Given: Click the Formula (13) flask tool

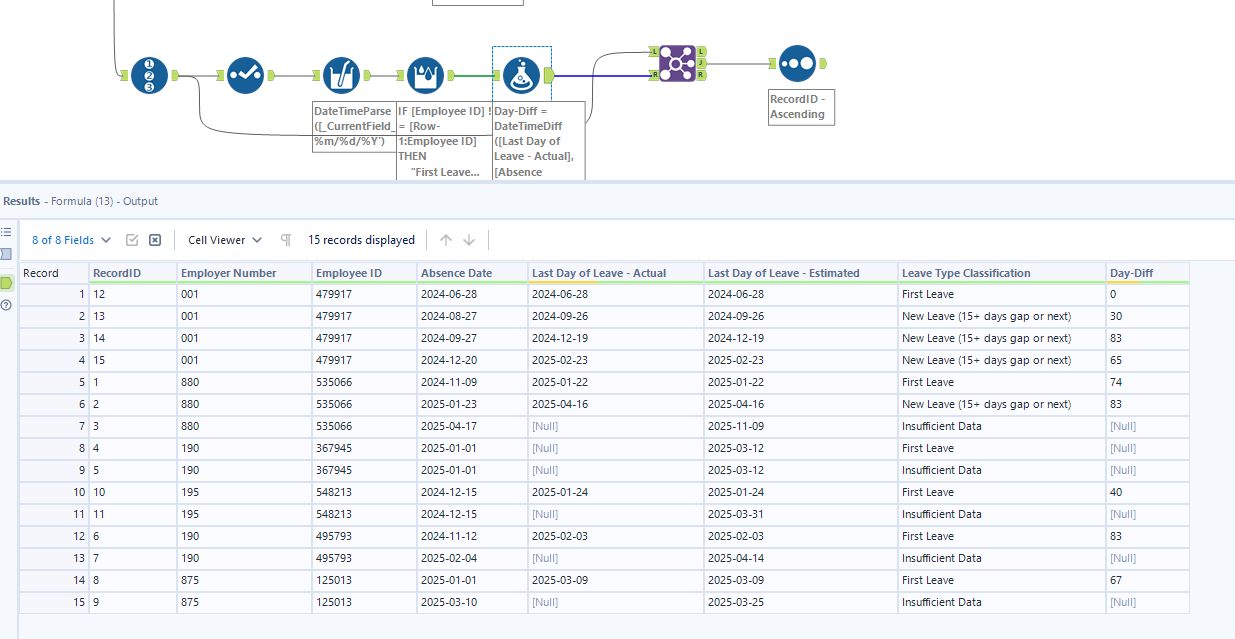Looking at the screenshot, I should tap(521, 75).
